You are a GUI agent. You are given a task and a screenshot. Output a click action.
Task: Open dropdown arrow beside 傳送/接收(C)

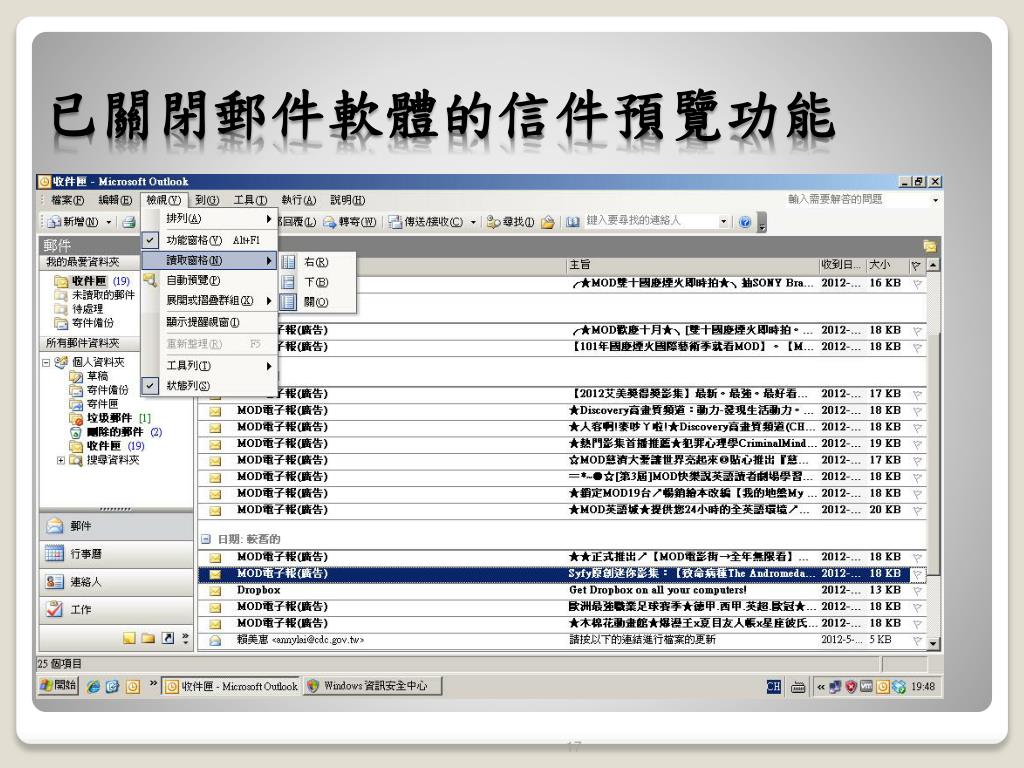473,222
